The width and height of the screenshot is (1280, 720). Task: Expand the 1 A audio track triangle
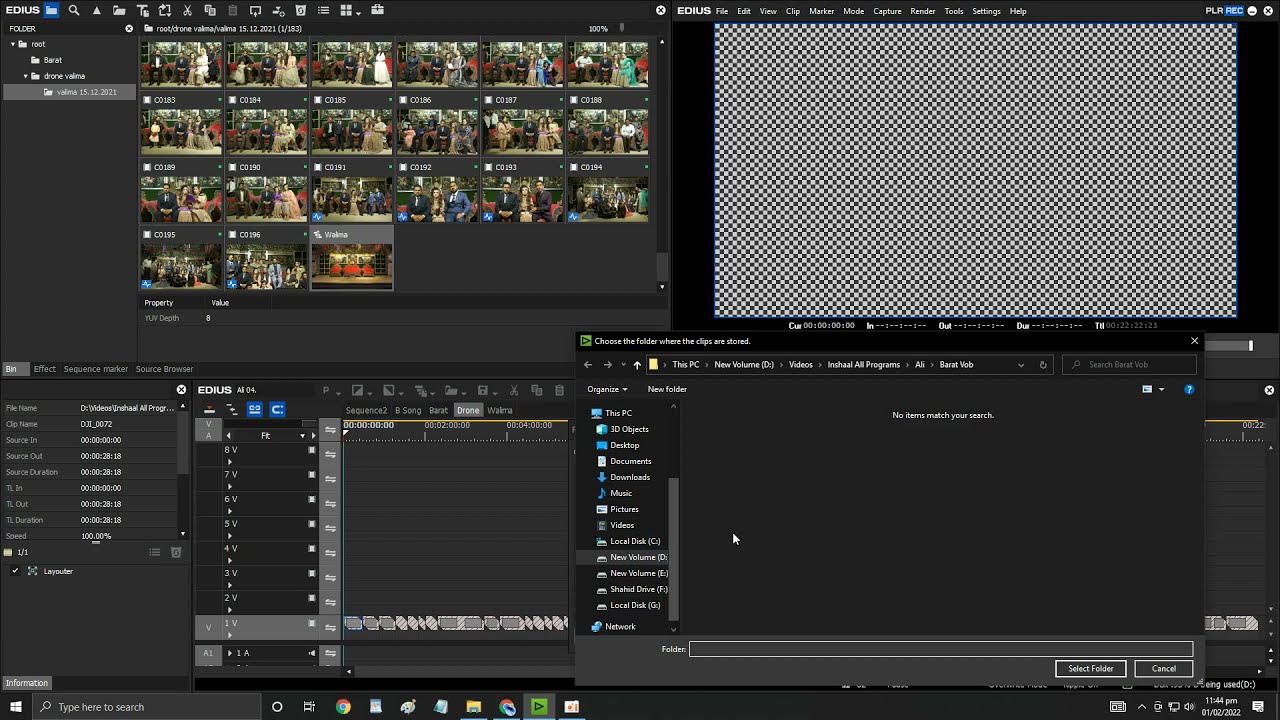[229, 653]
